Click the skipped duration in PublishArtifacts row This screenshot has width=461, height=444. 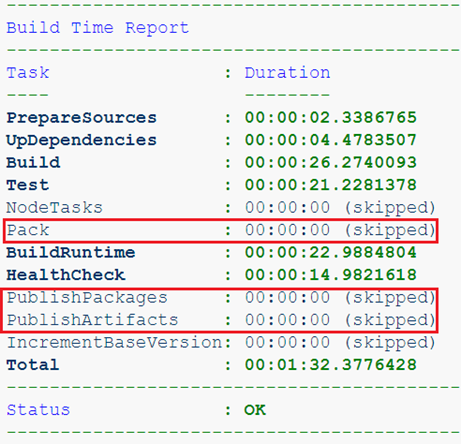click(x=340, y=320)
